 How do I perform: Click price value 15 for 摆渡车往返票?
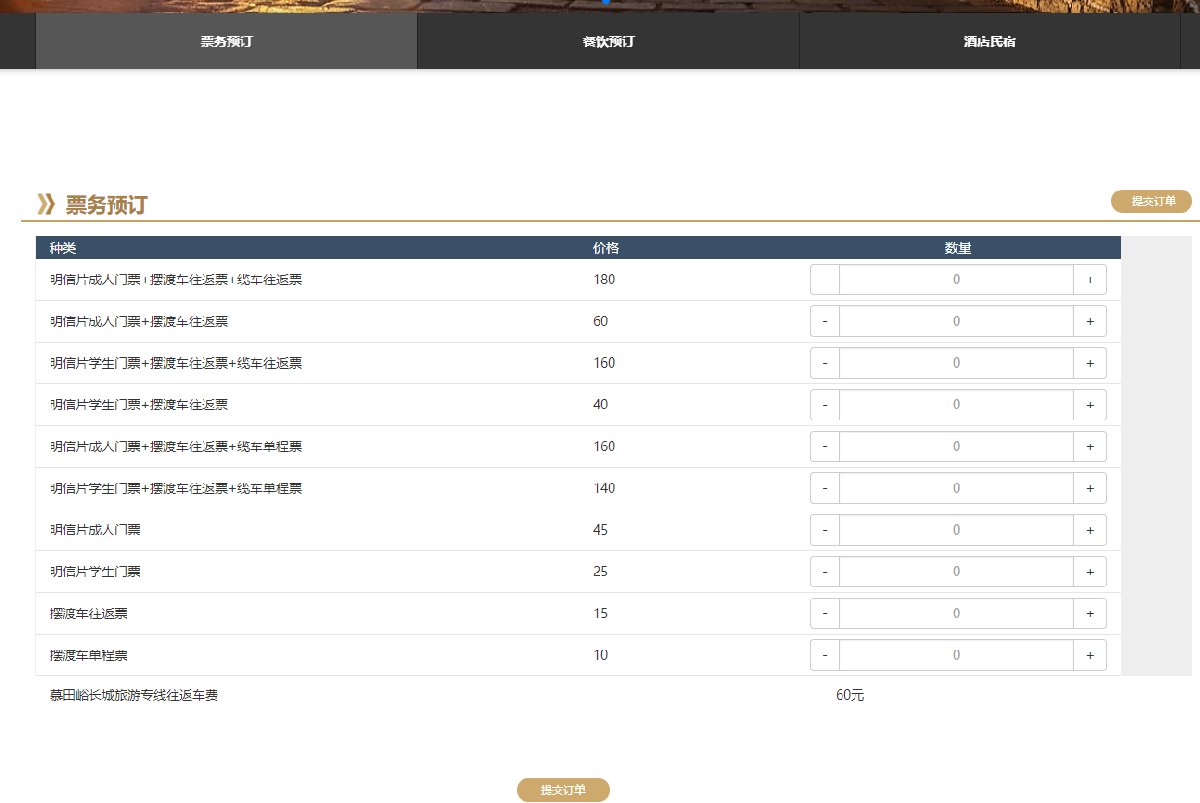click(600, 614)
